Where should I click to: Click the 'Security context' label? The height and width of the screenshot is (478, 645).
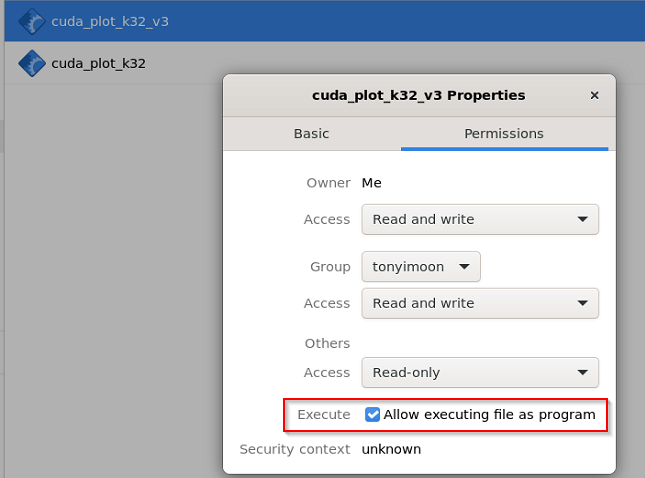[295, 449]
